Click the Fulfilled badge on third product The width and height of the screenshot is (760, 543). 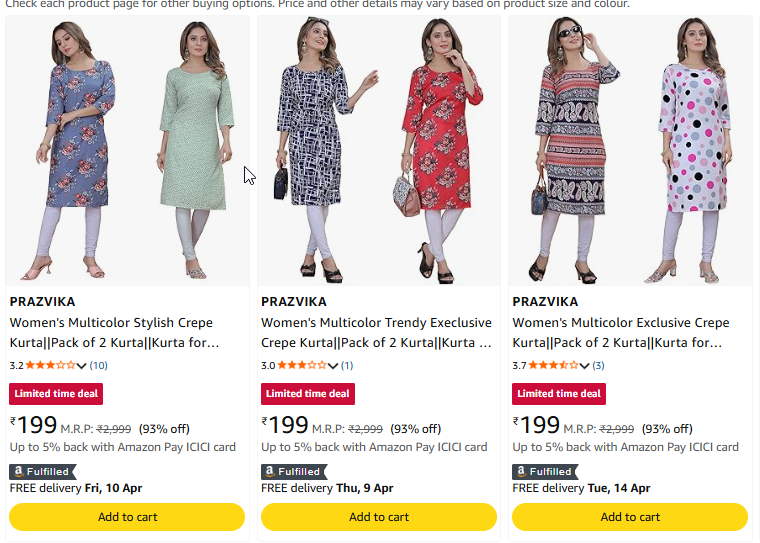coord(544,471)
